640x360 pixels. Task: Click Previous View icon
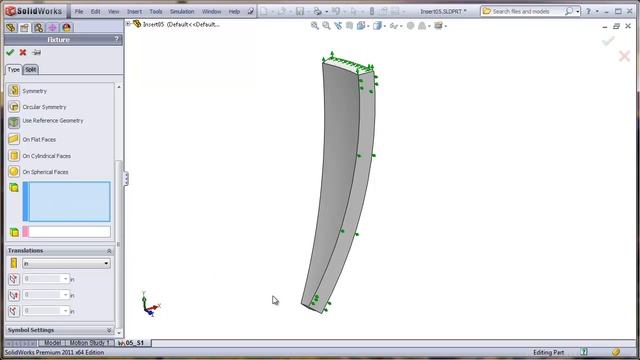click(338, 26)
